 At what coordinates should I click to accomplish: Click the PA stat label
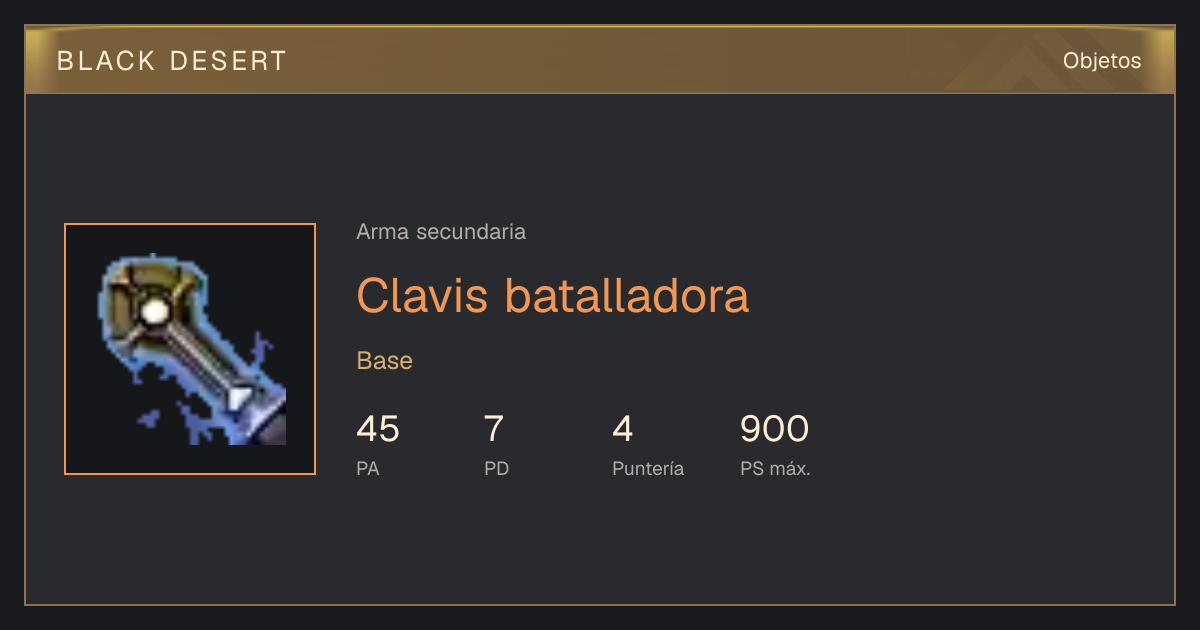coord(368,468)
